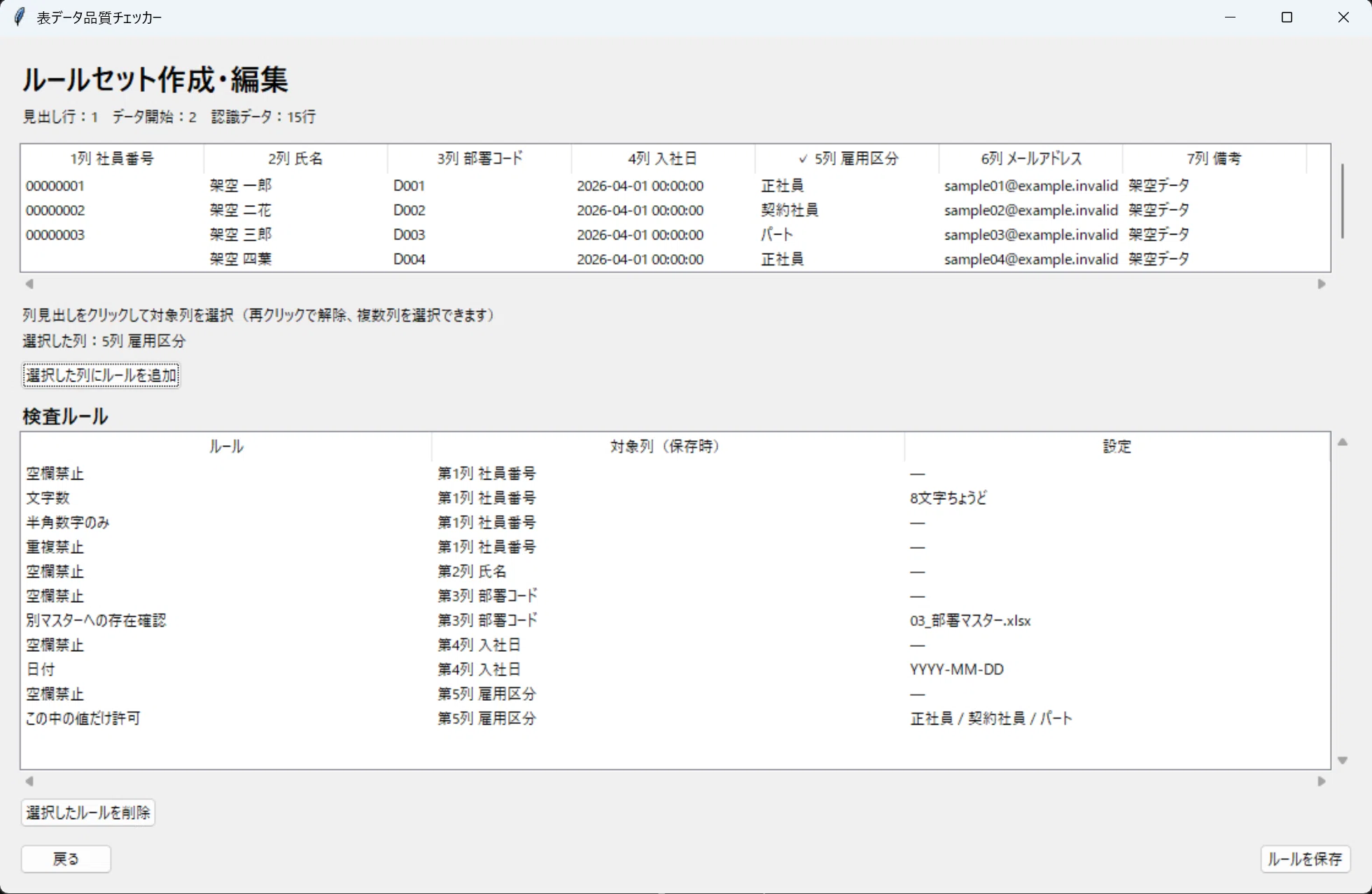Select the 4列 入社日 column header
1372x894 pixels.
click(663, 159)
